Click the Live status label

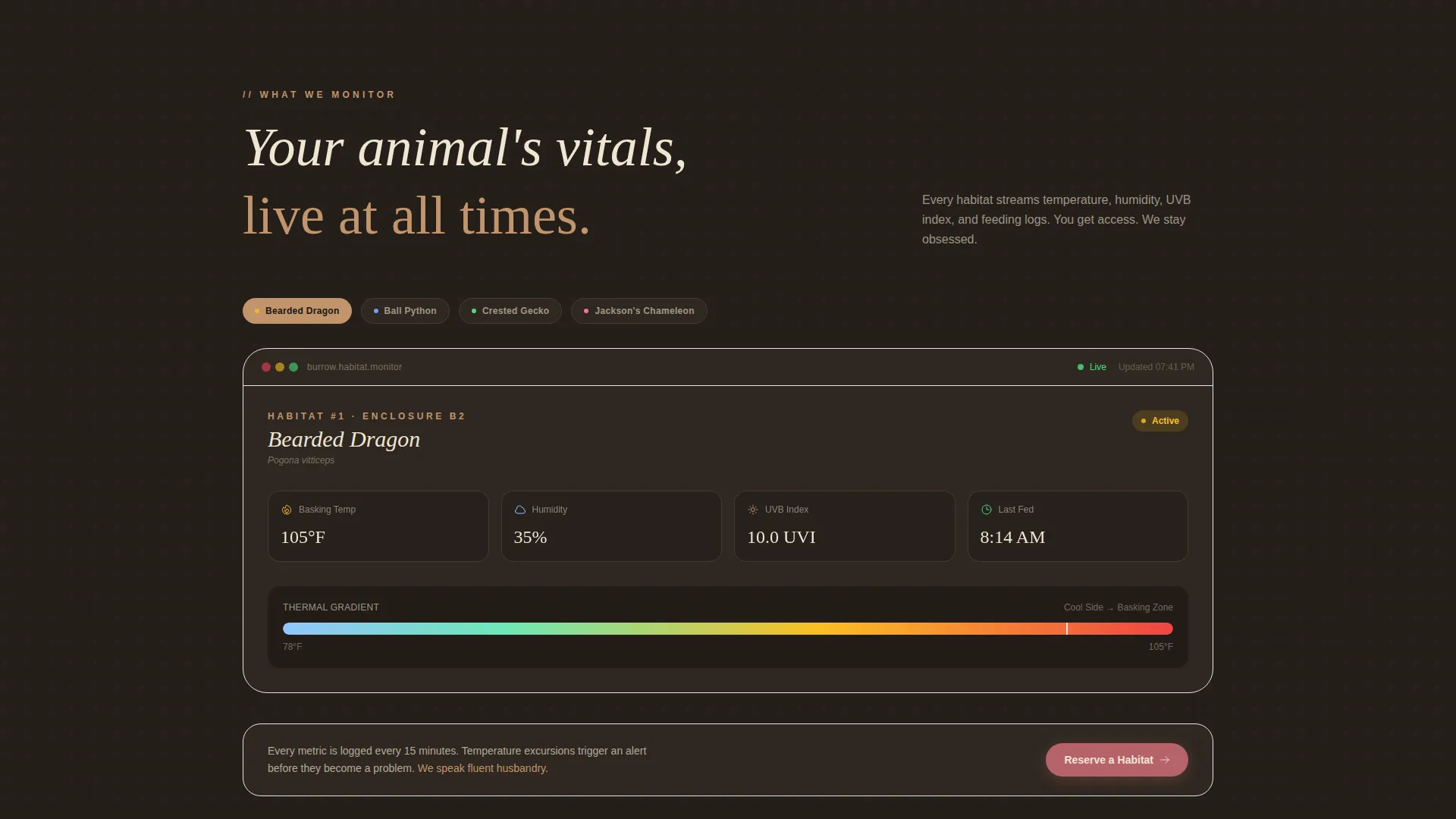pyautogui.click(x=1097, y=367)
